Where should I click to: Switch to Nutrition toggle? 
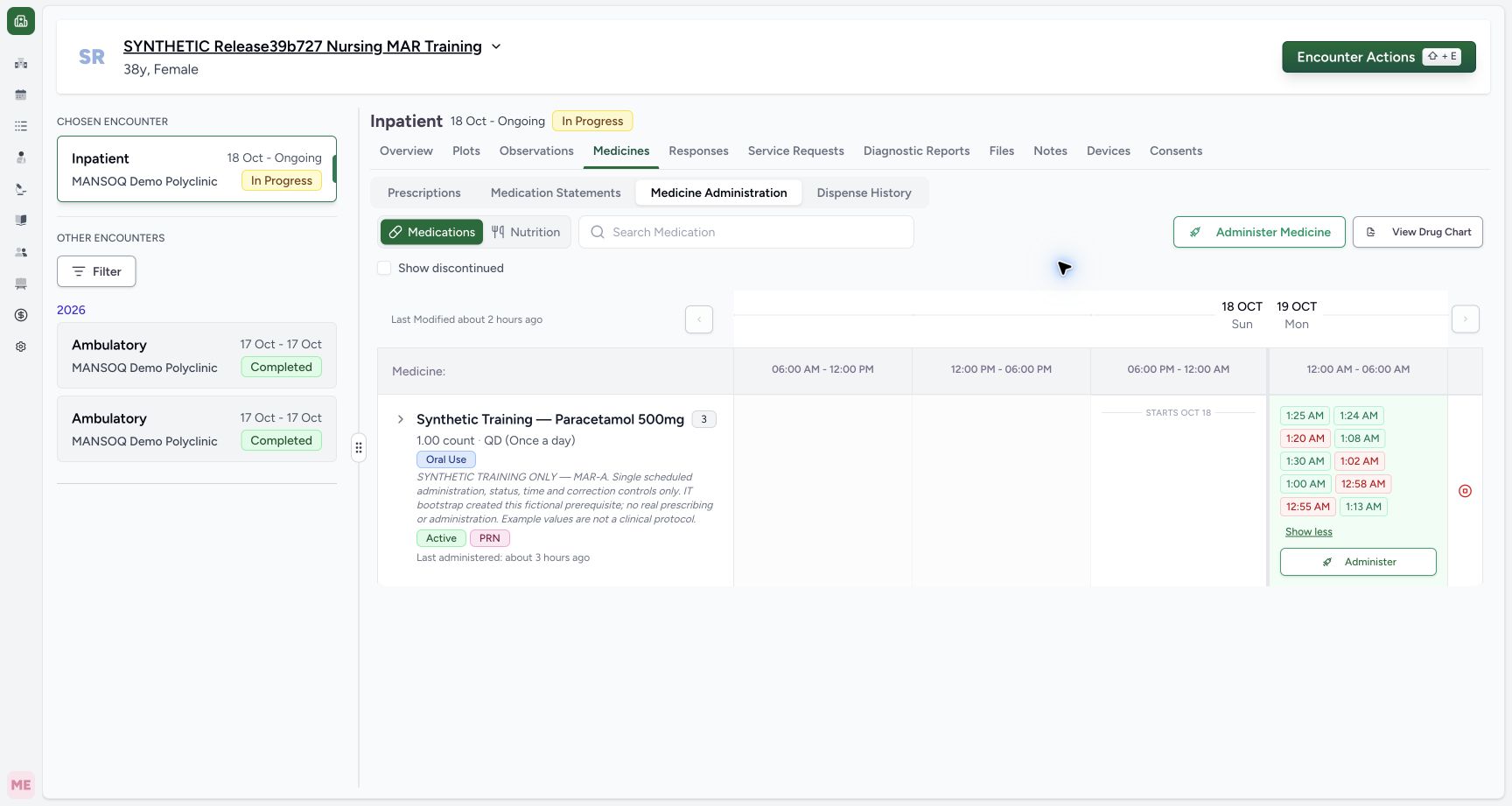[526, 232]
